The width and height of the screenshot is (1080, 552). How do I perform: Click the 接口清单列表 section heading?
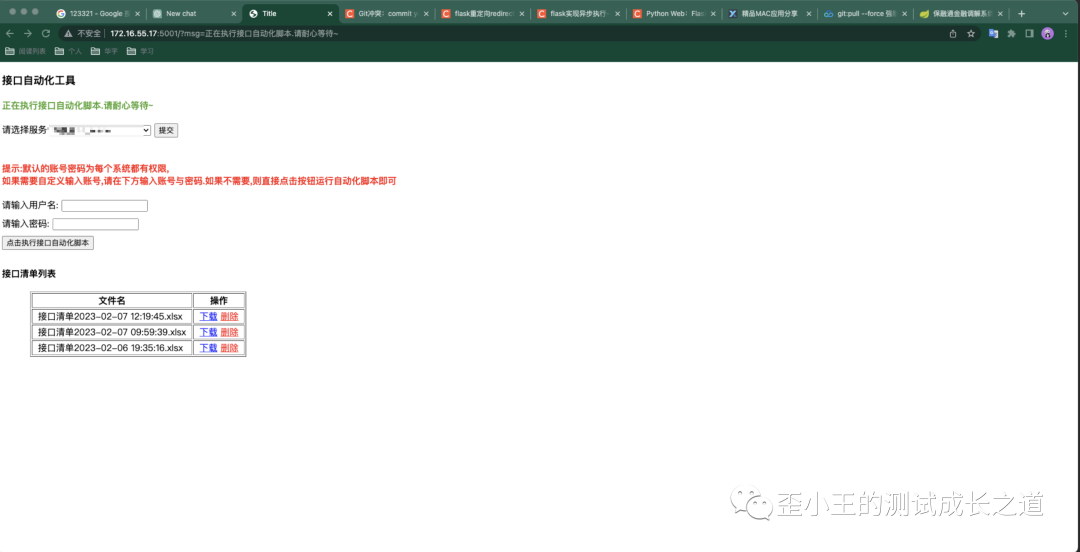click(29, 274)
